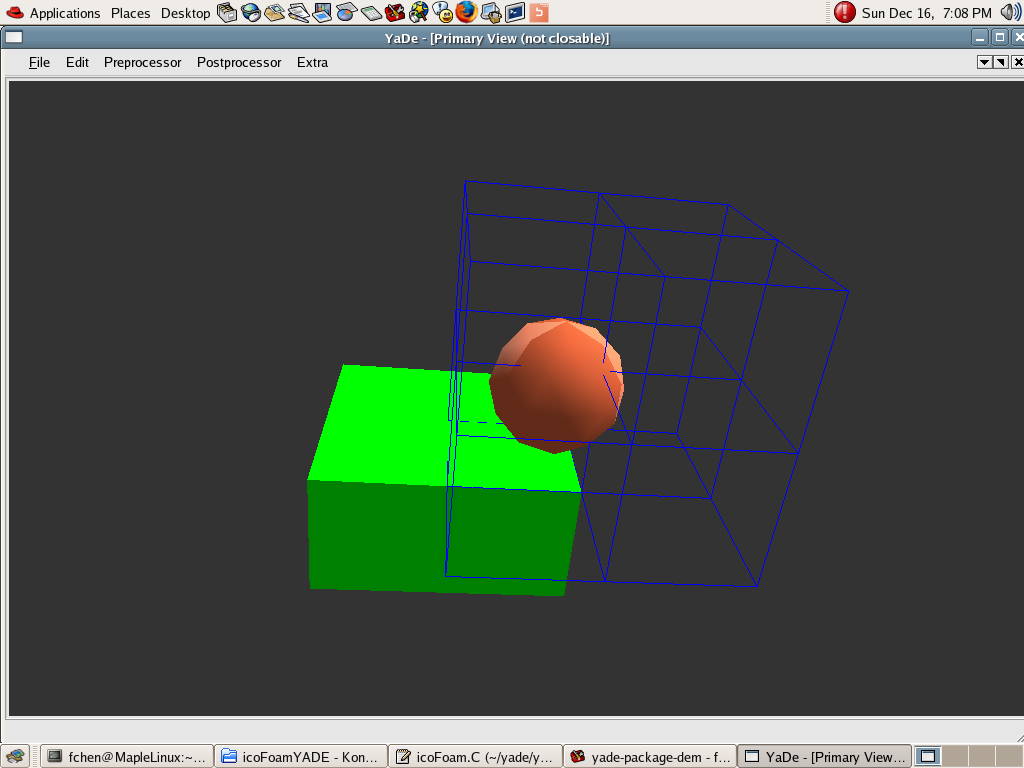Click the orange launcher icon in top panel

point(539,12)
